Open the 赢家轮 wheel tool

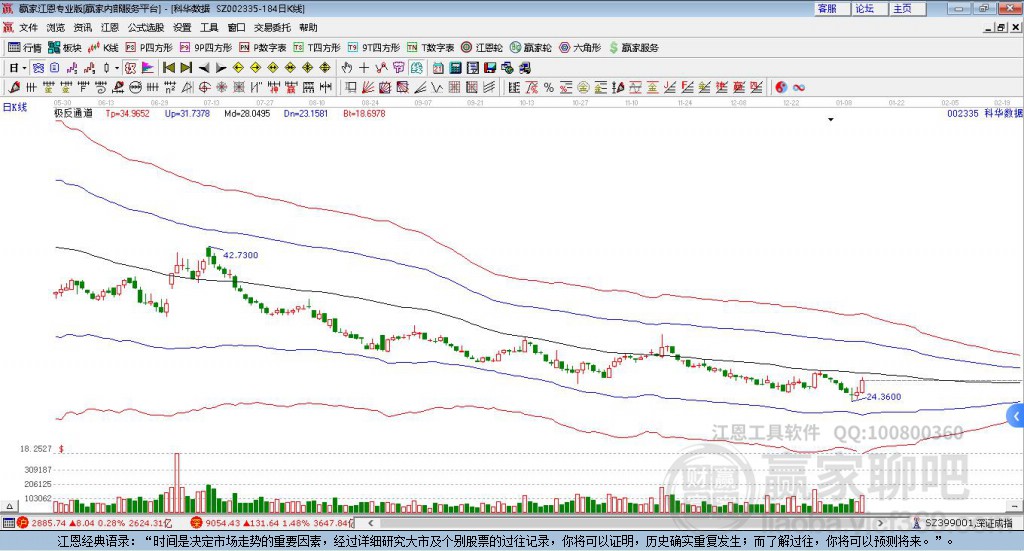pos(530,48)
